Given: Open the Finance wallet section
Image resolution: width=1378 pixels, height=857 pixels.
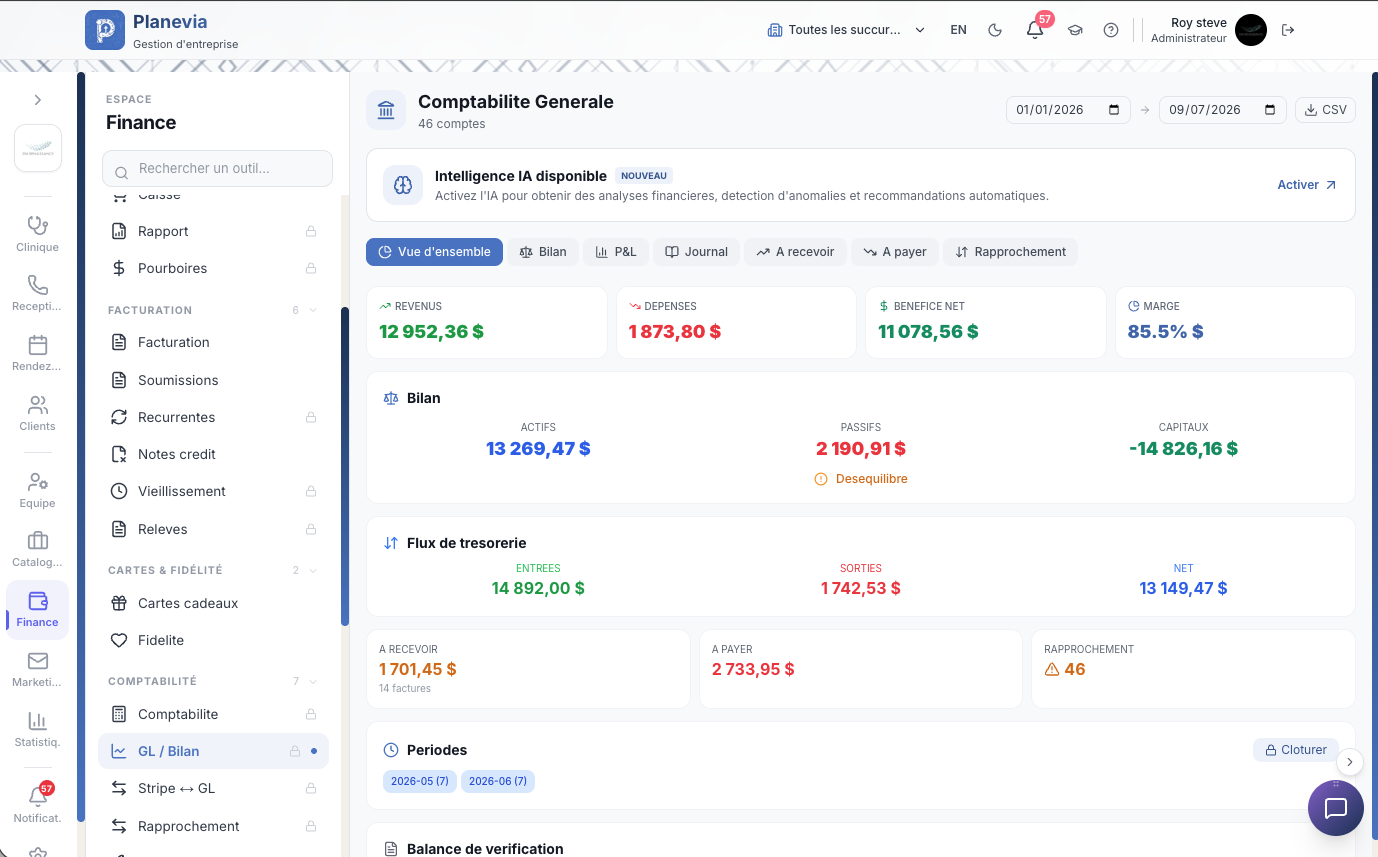Looking at the screenshot, I should 38,610.
